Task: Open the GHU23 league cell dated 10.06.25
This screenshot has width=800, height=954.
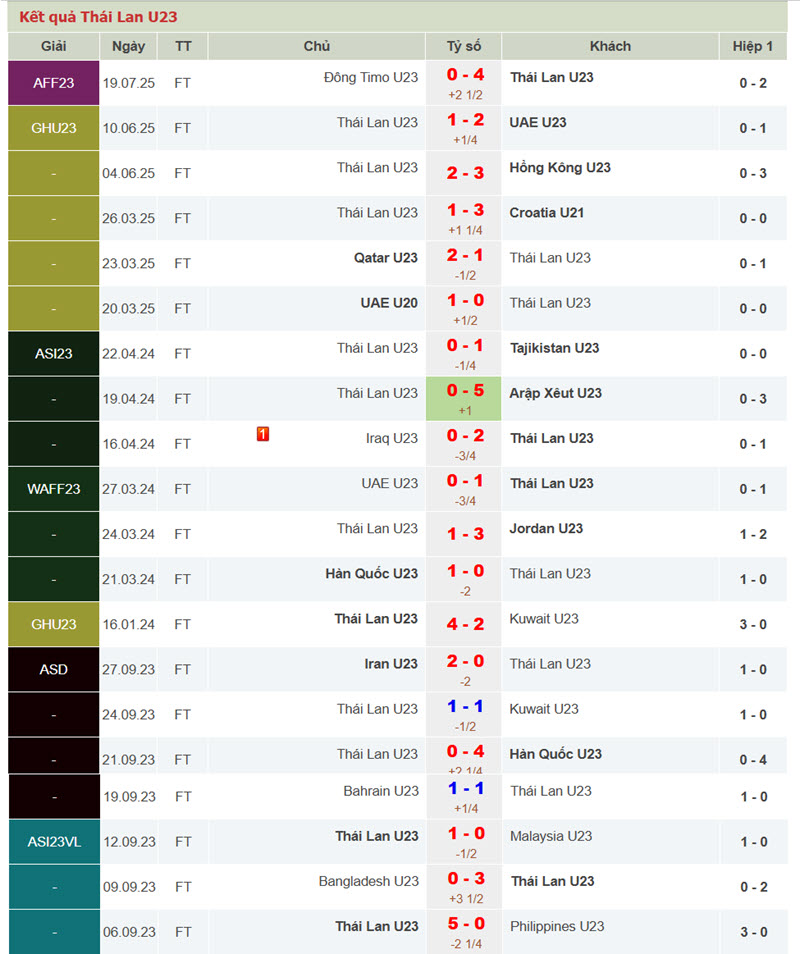Action: [54, 128]
